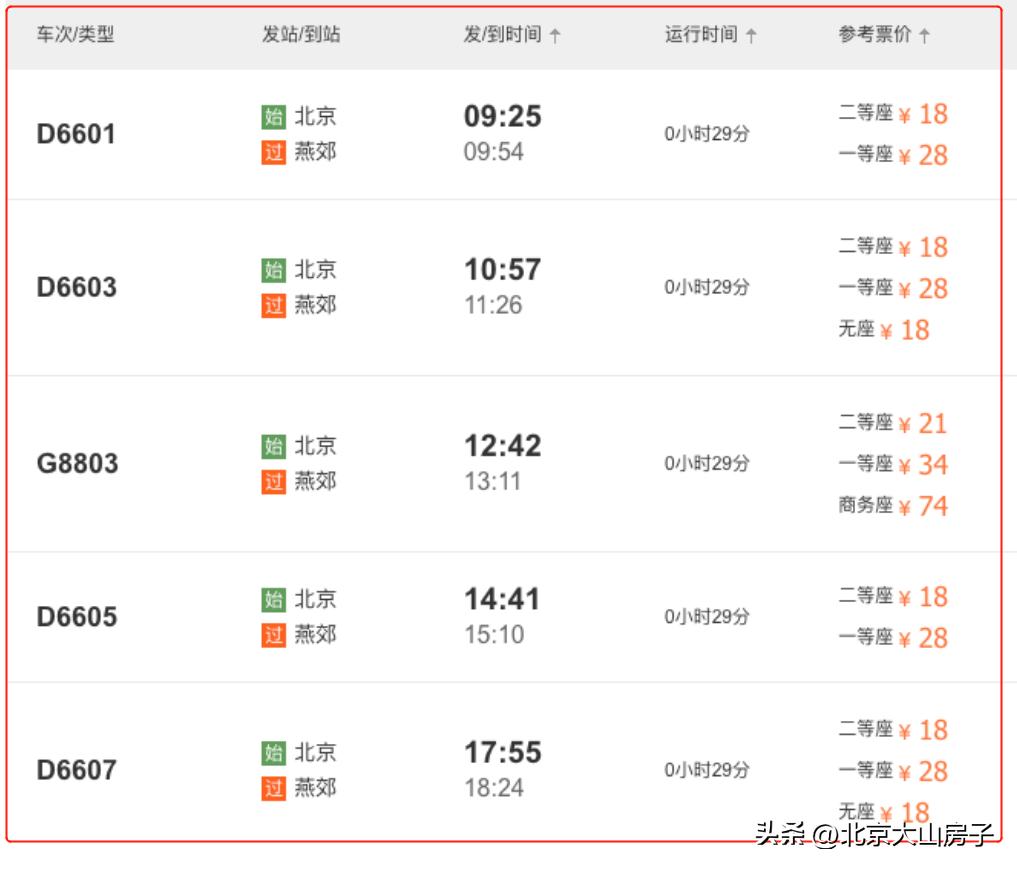
Task: Click the 一等座 ¥28 price for D6605
Action: tap(893, 638)
